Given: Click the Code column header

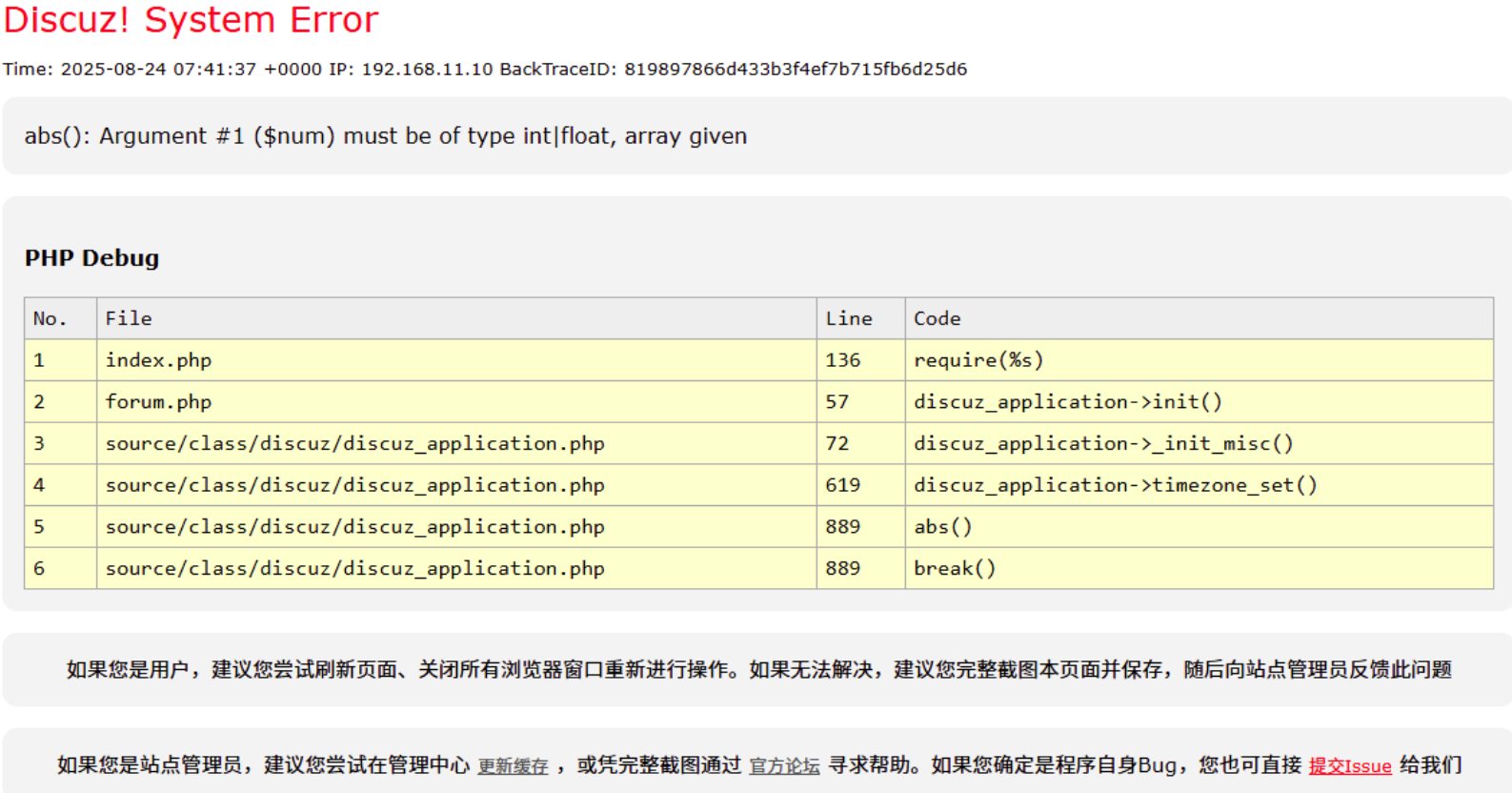Looking at the screenshot, I should pos(1200,318).
